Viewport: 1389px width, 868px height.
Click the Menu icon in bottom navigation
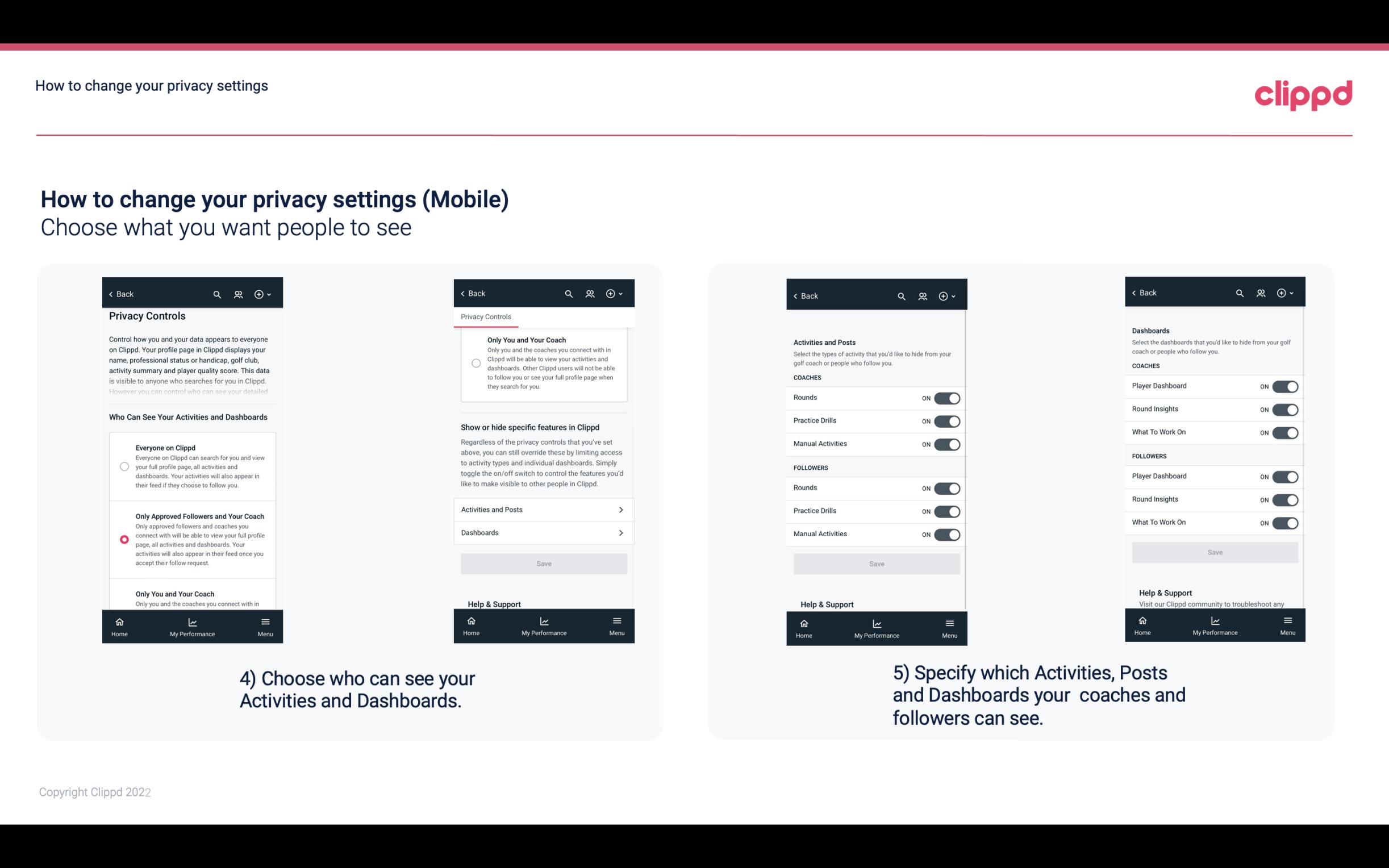tap(264, 621)
